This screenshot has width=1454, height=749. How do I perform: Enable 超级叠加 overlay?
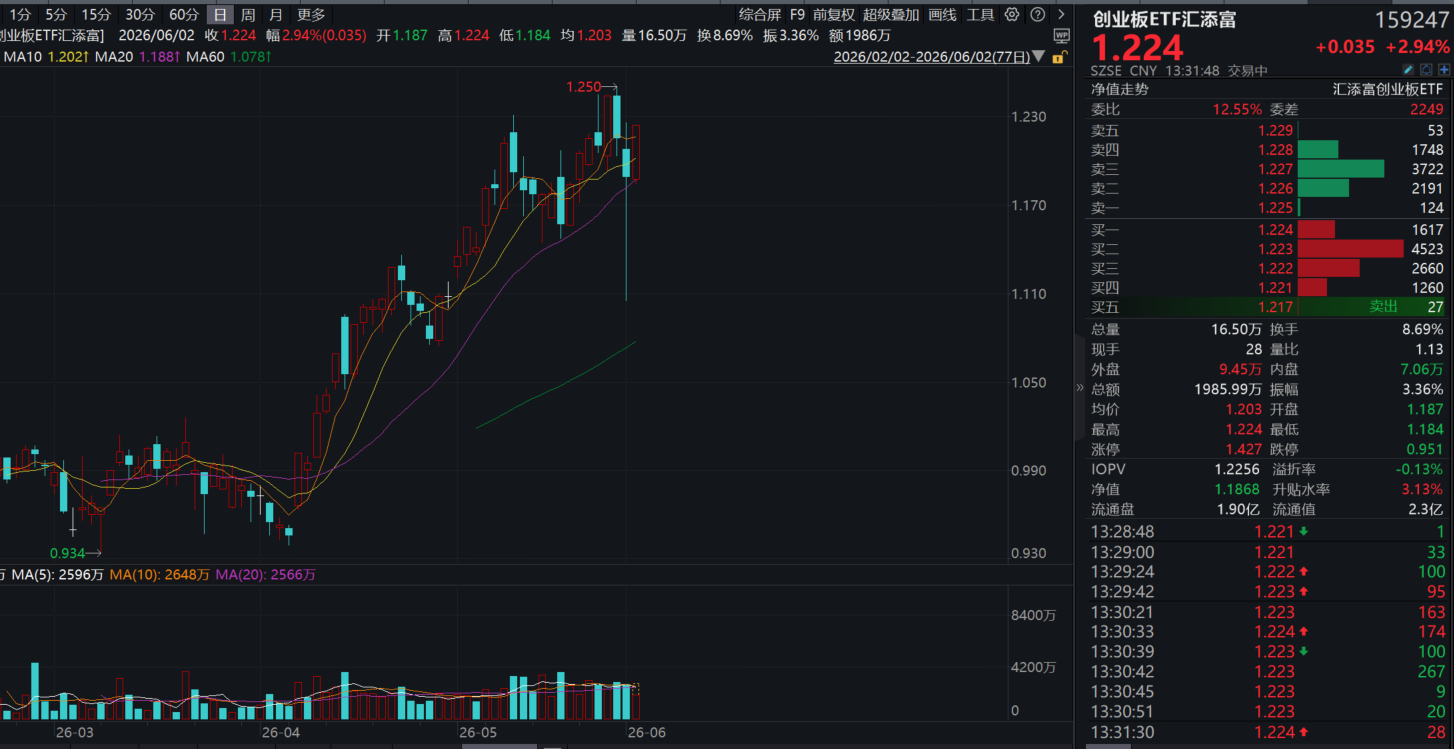pyautogui.click(x=891, y=14)
